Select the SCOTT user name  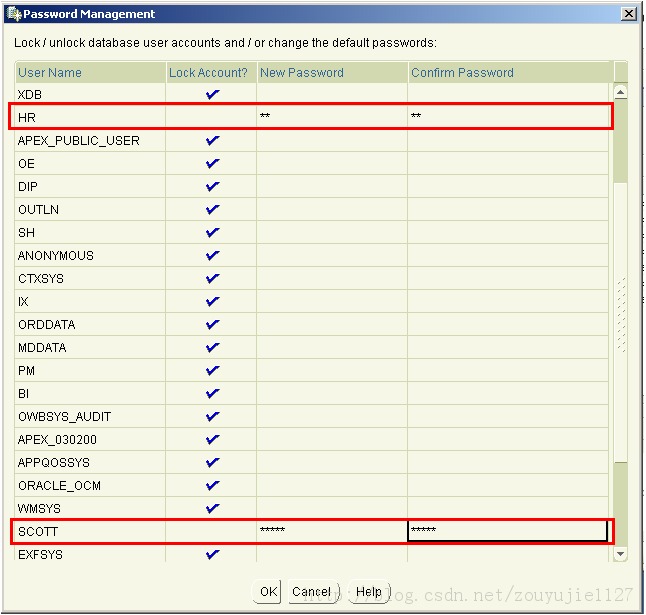click(38, 532)
